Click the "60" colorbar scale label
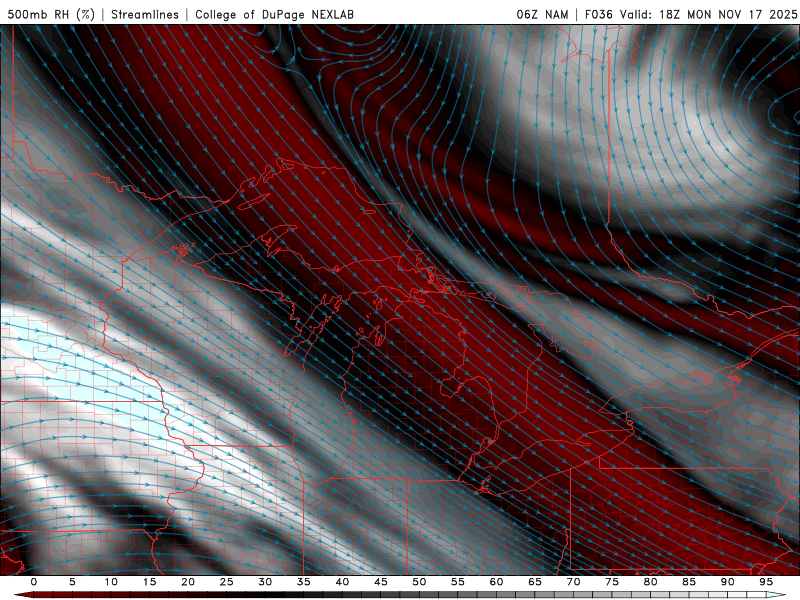This screenshot has width=800, height=600. tap(496, 582)
